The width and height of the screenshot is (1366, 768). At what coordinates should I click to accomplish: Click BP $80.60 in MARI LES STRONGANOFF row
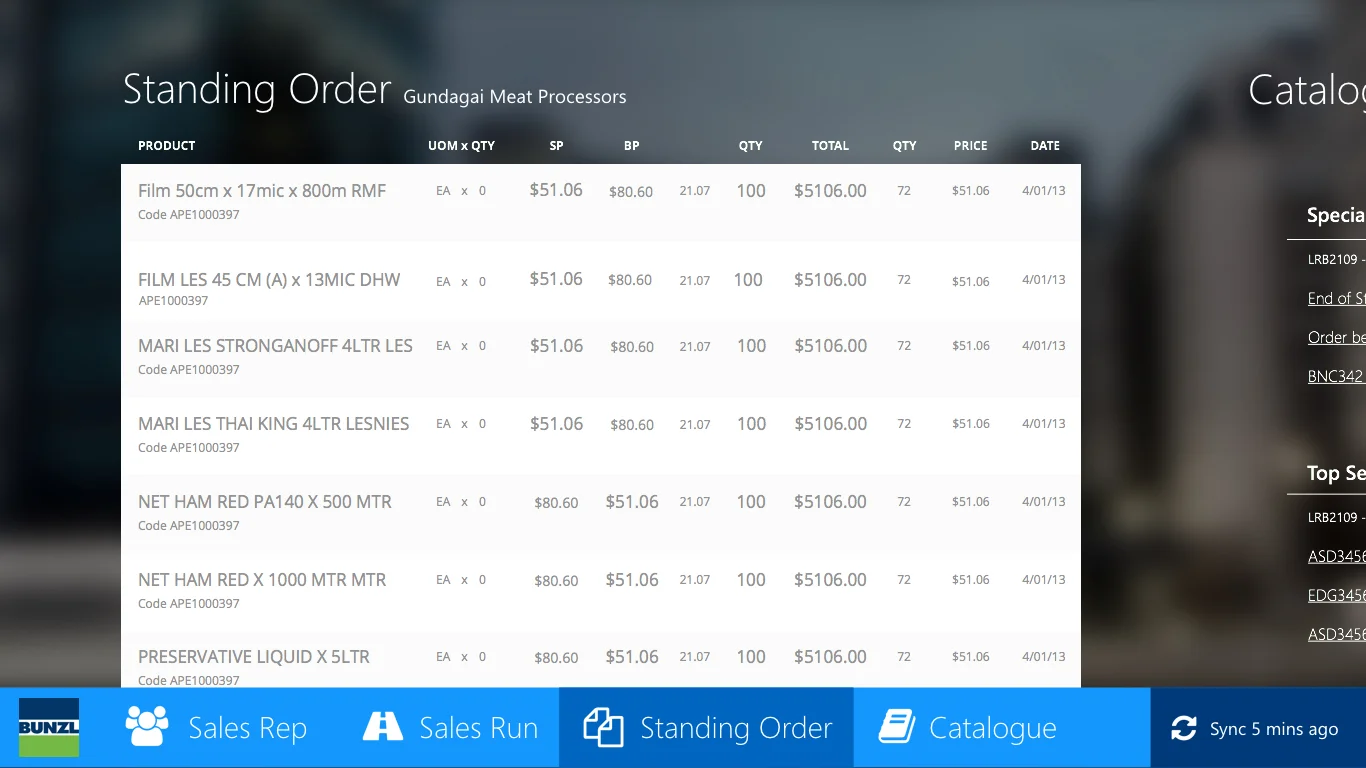click(632, 347)
